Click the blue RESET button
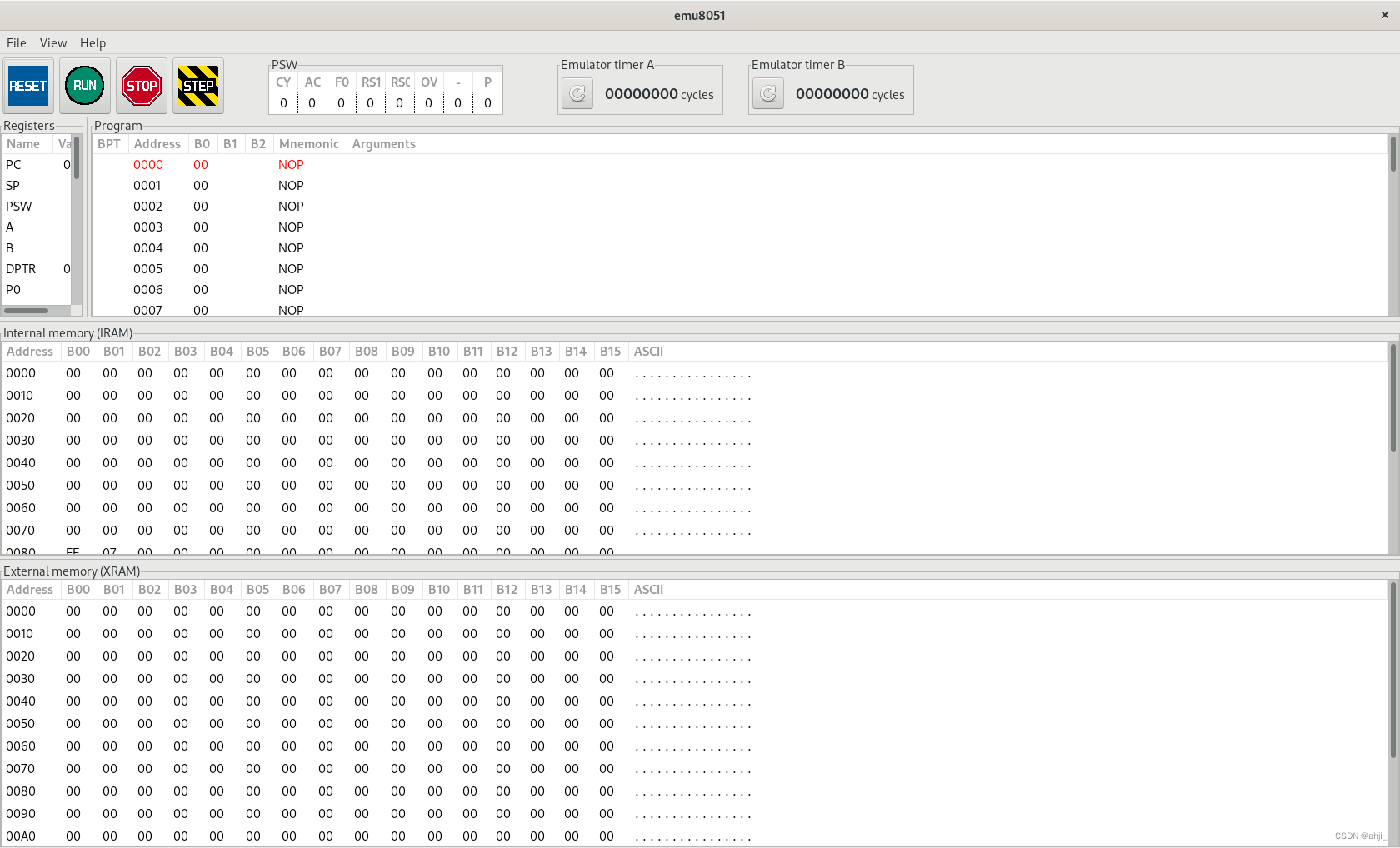The image size is (1400, 848). pyautogui.click(x=28, y=86)
